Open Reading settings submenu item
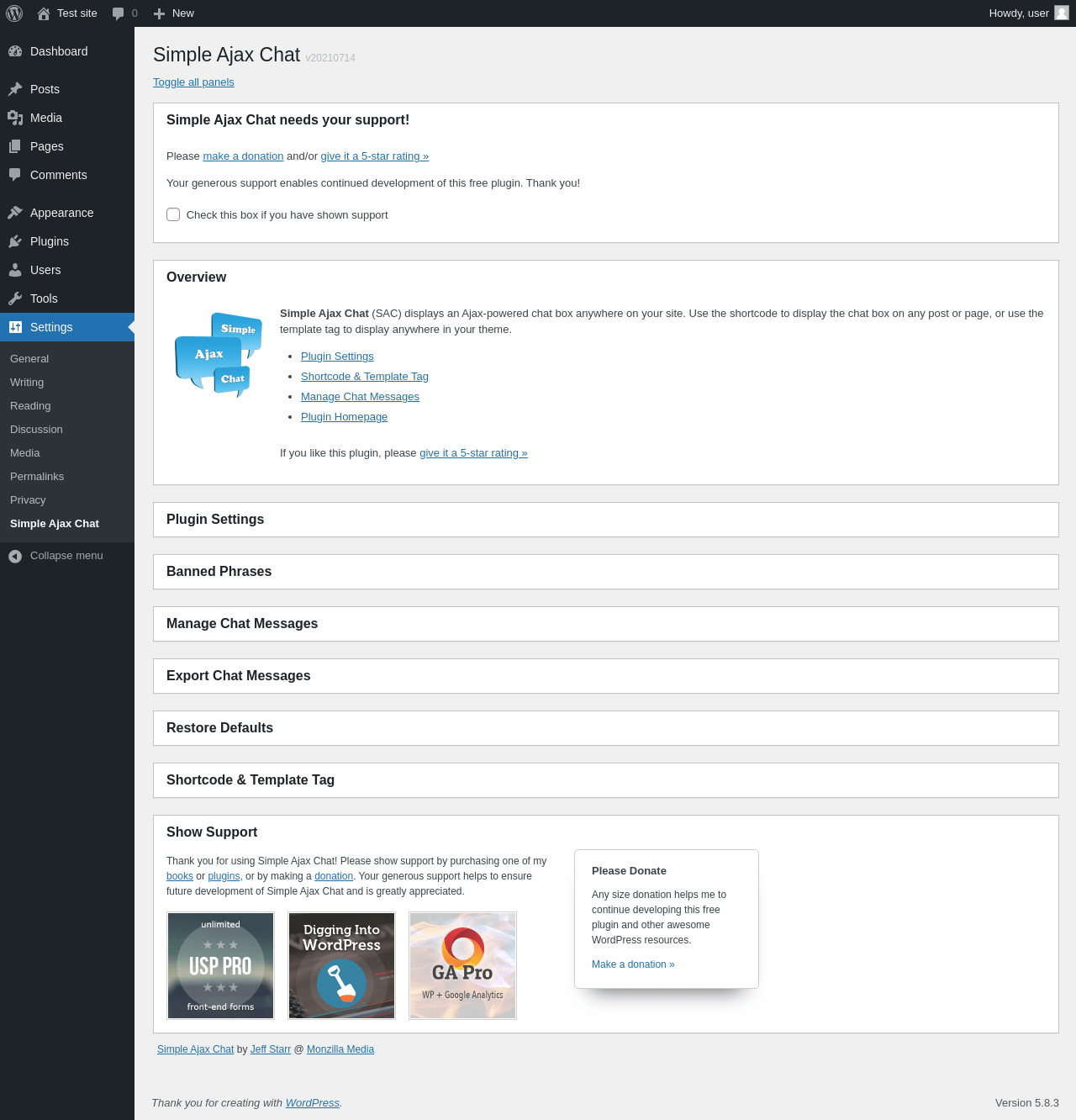This screenshot has width=1076, height=1120. pyautogui.click(x=67, y=406)
